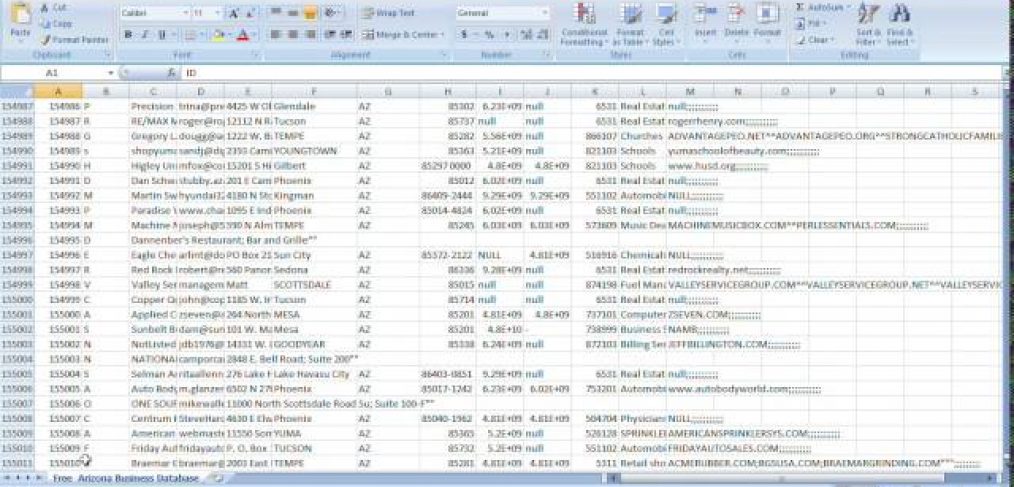Open Sort & Filter

[x=868, y=25]
